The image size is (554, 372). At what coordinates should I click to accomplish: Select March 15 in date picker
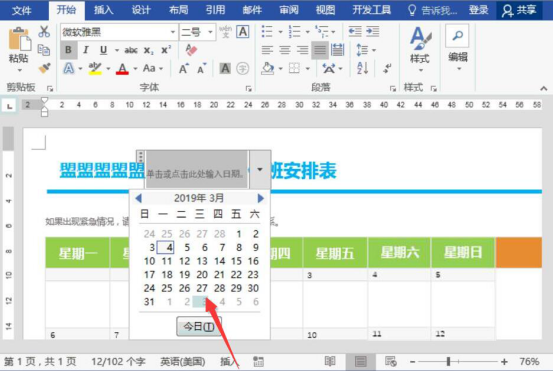(236, 261)
